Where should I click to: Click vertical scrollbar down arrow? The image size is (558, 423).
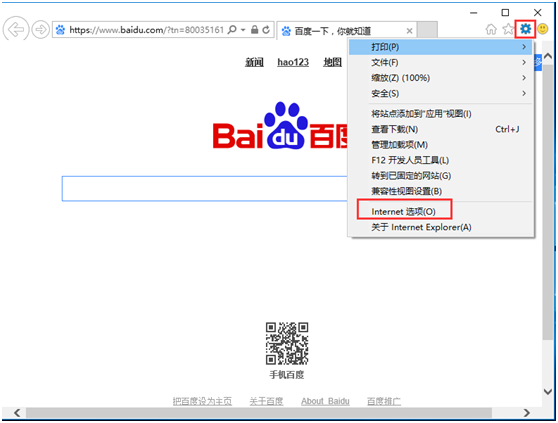[x=548, y=391]
